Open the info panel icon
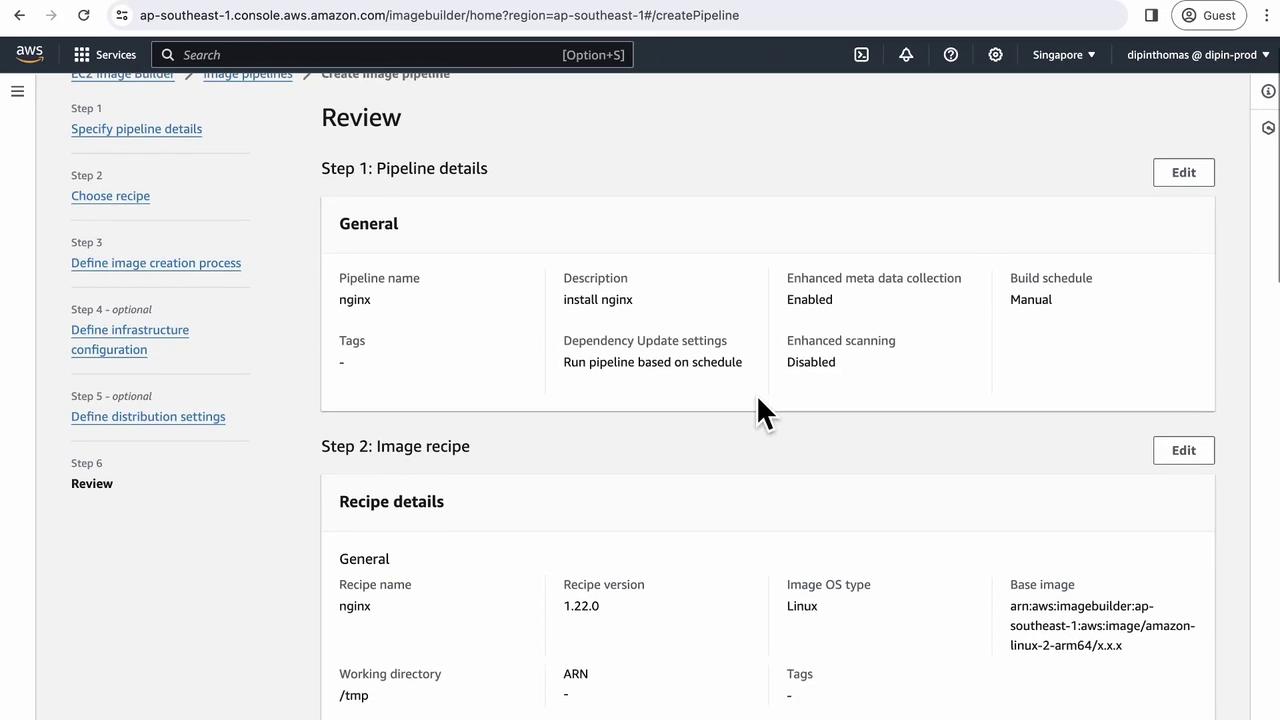This screenshot has width=1280, height=720. [1268, 91]
